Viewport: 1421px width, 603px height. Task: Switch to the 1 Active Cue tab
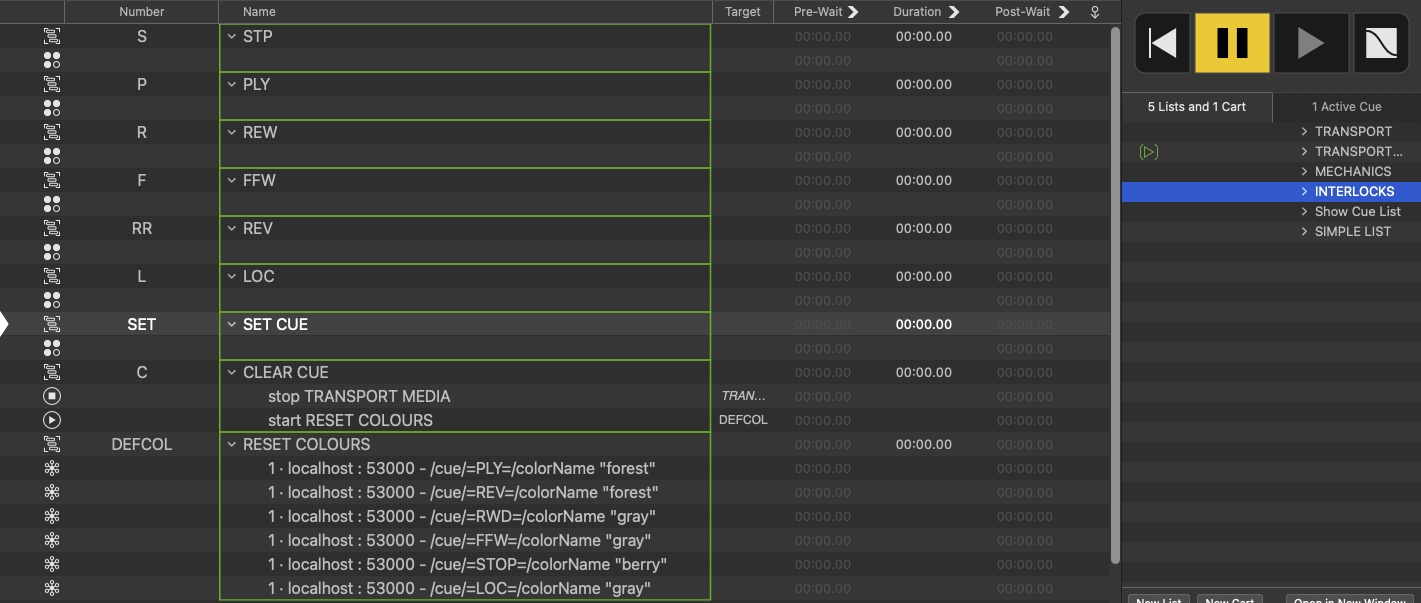coord(1346,107)
